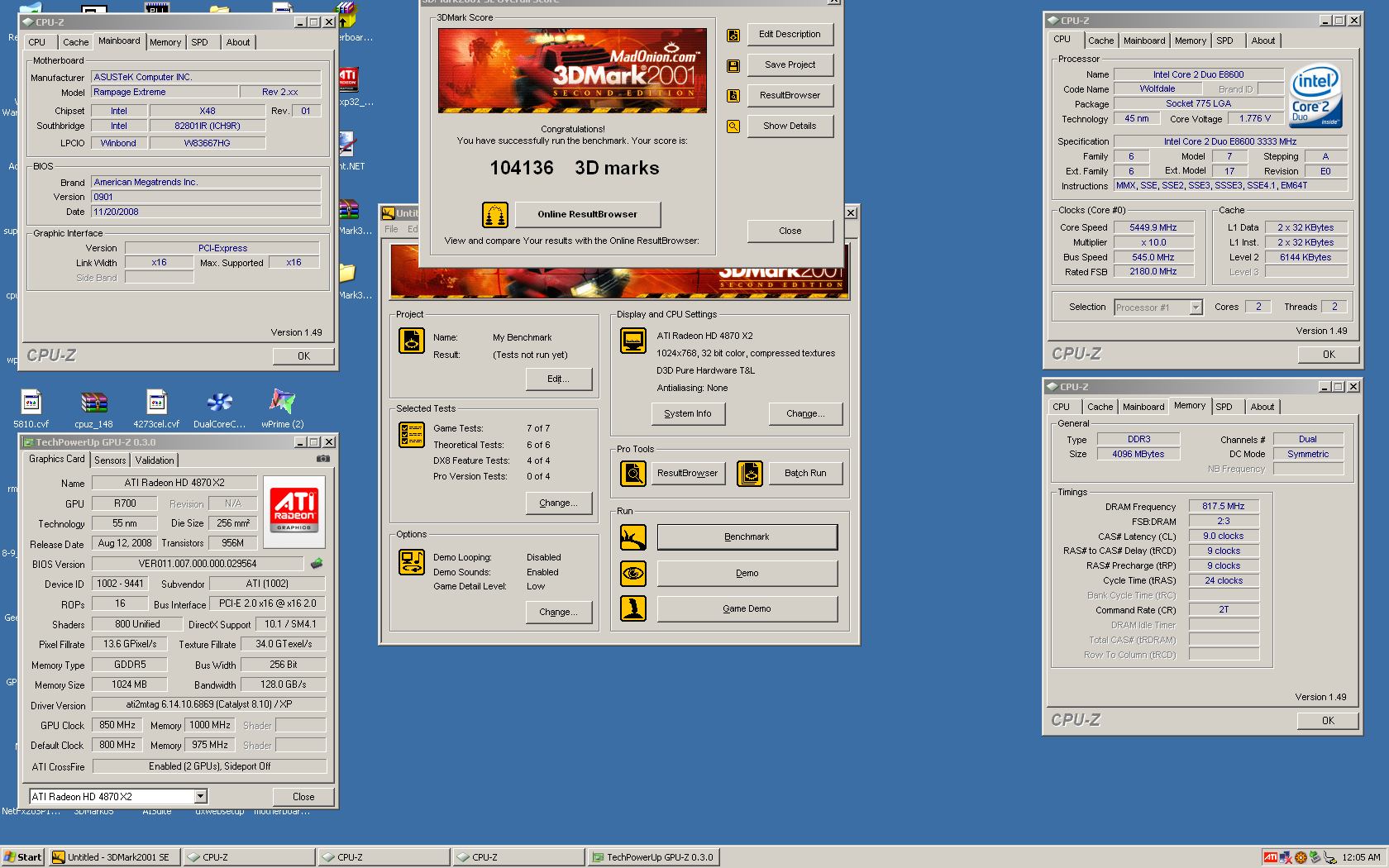Click the Batch Run icon in Pro Tools
The image size is (1389, 868).
(x=750, y=474)
